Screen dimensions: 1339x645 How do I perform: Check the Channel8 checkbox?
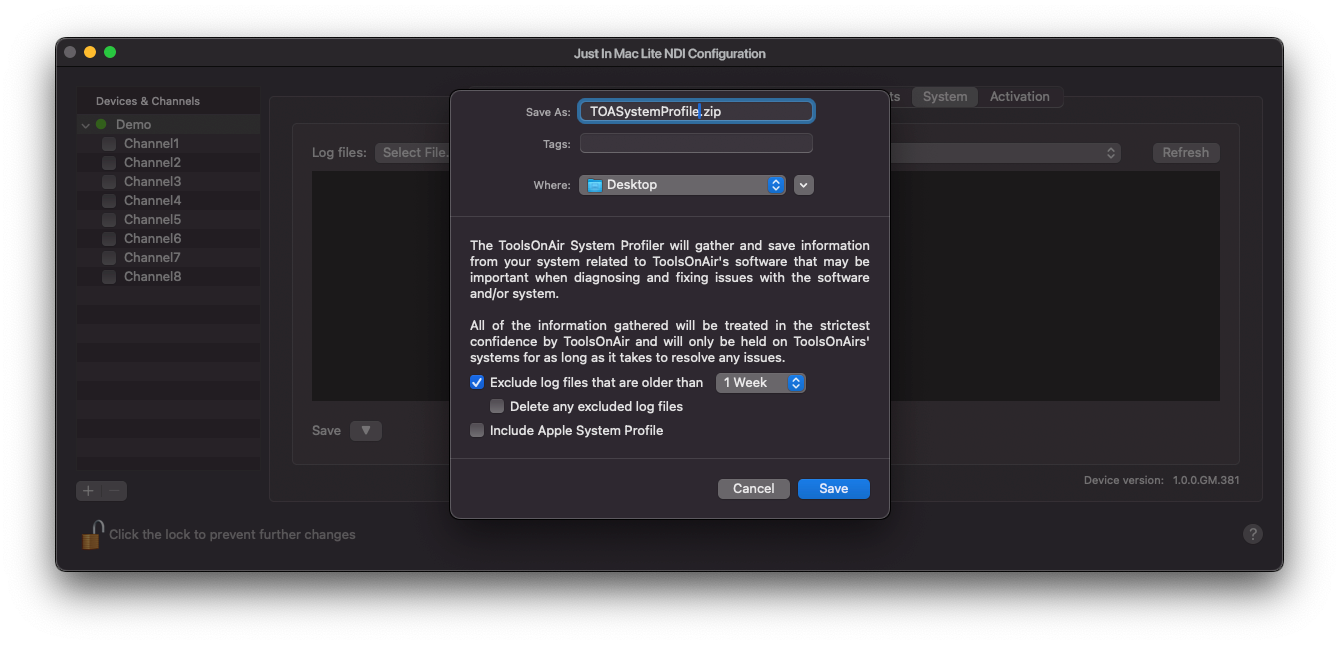coord(109,277)
